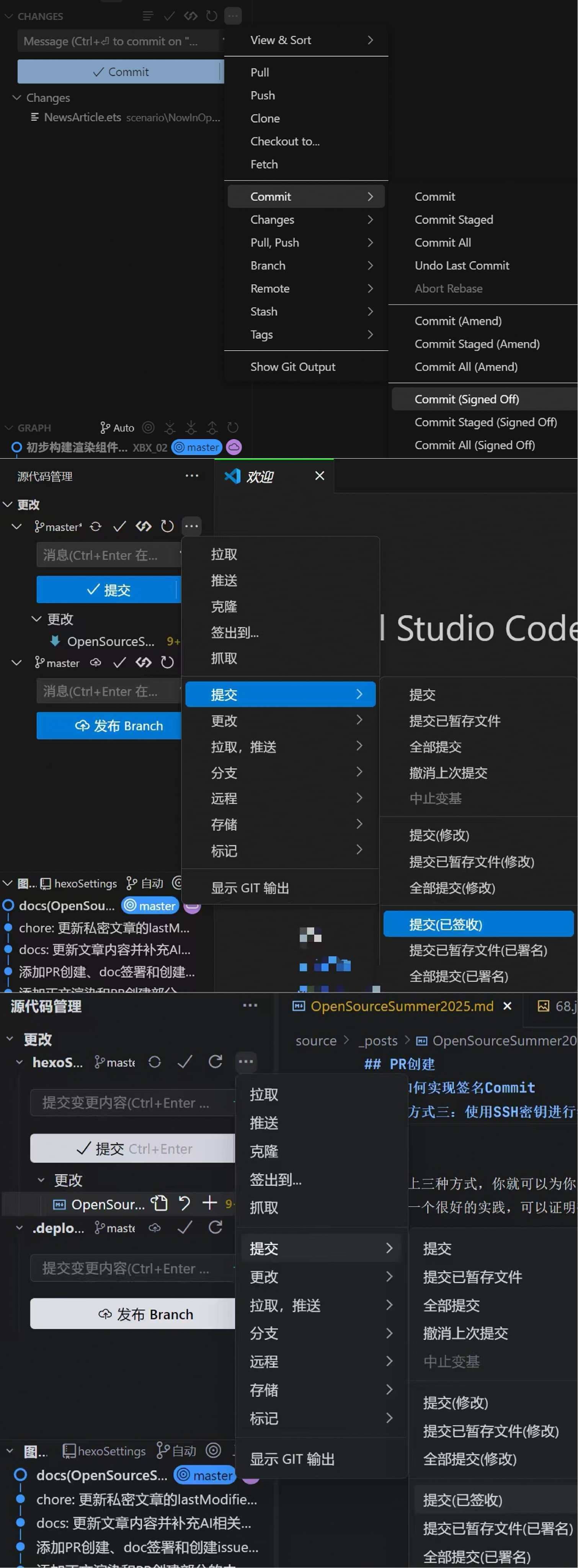Viewport: 578px width, 1568px height.
Task: Toggle the Auto branch selector in GRAPH
Action: tap(118, 427)
